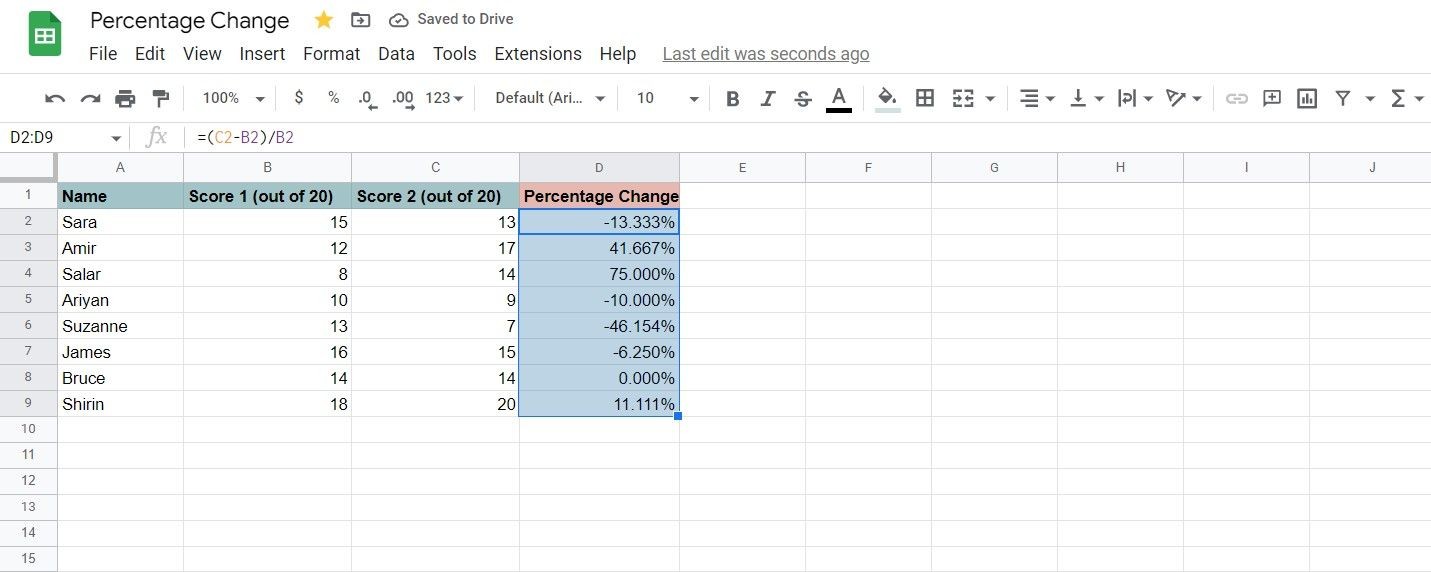Screen dimensions: 1431x572
Task: Open the name box dropdown arrow
Action: [116, 139]
